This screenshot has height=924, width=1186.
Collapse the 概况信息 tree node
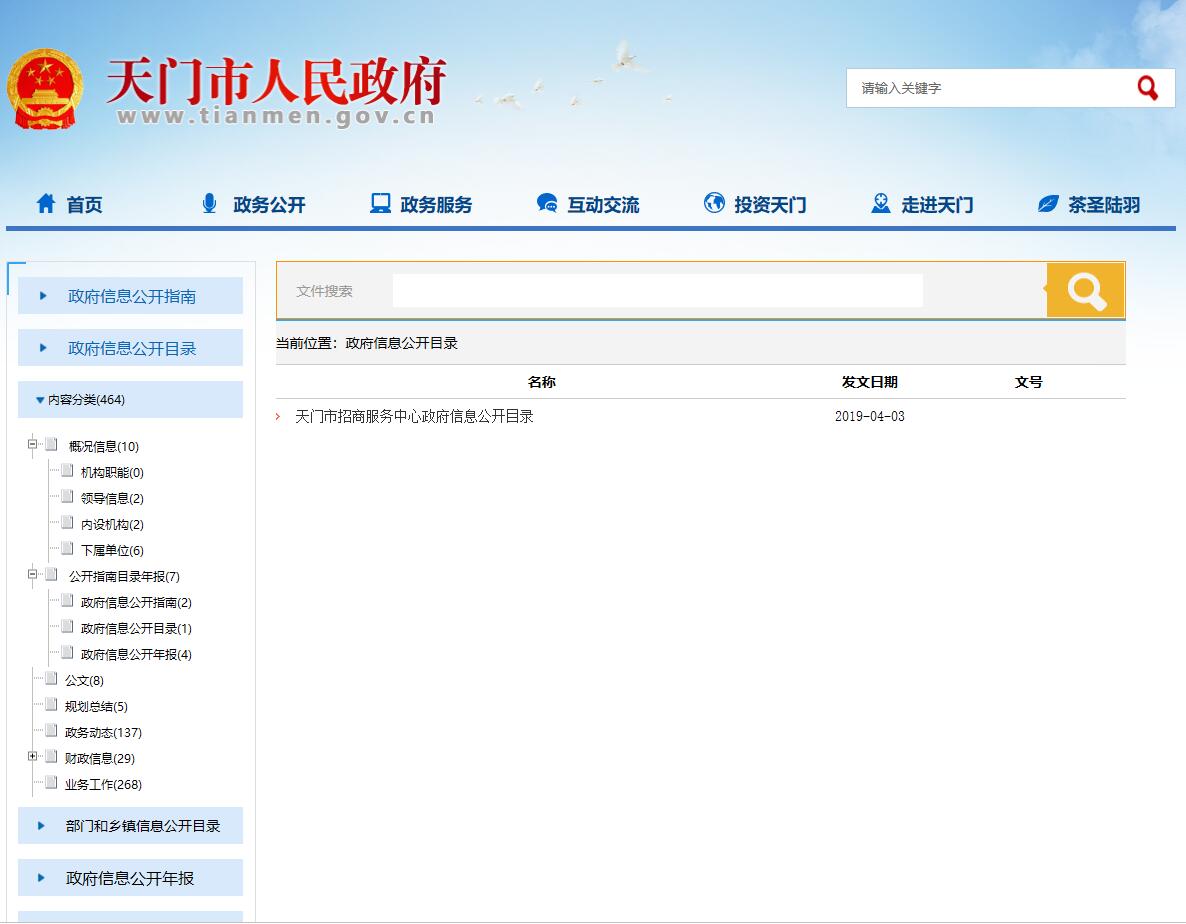click(33, 445)
